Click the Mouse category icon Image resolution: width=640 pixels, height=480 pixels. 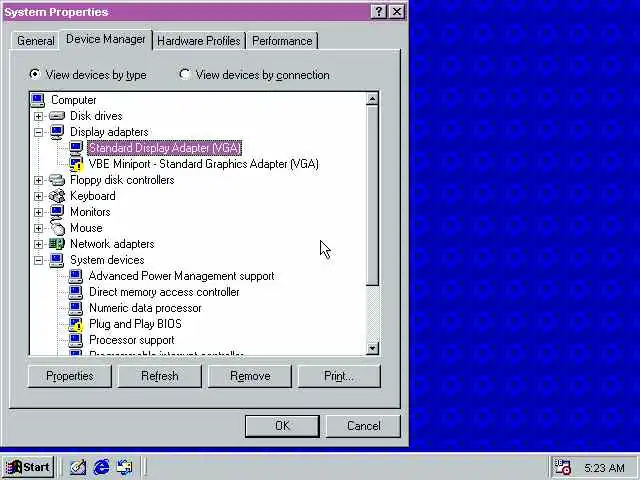tap(57, 228)
